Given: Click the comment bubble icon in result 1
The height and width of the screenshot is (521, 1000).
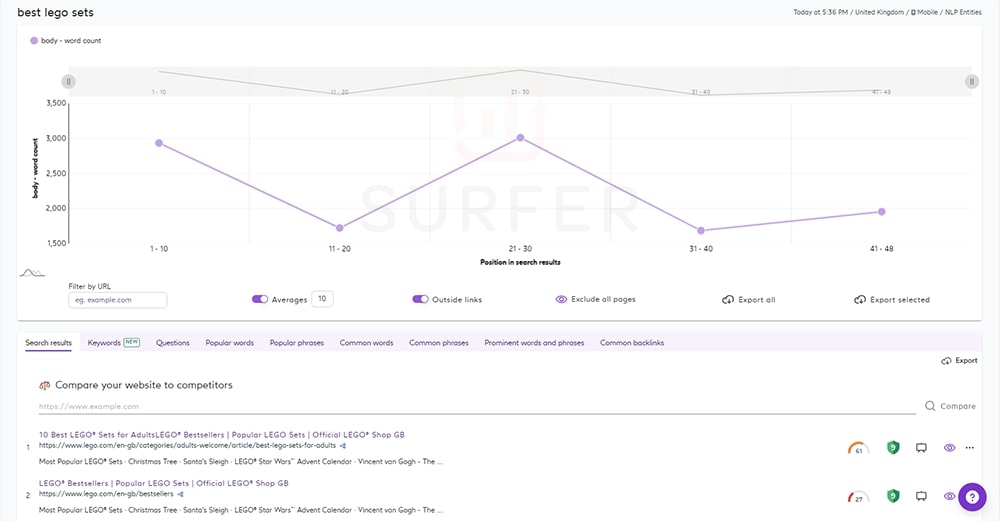Looking at the screenshot, I should click(x=921, y=448).
